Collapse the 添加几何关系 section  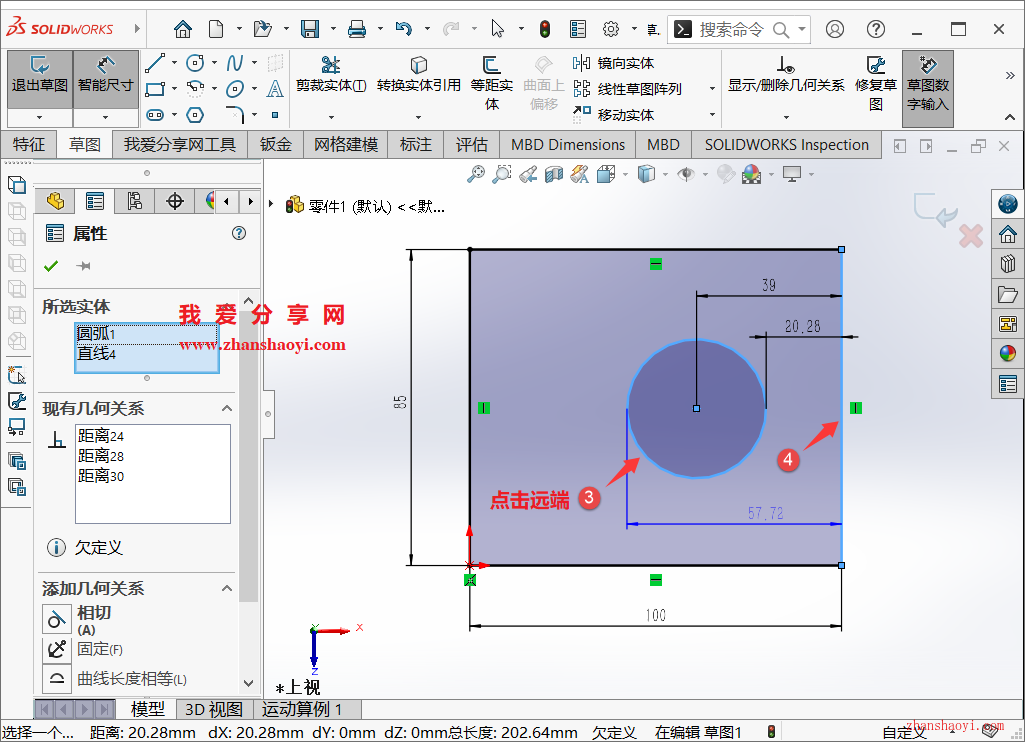(x=227, y=588)
